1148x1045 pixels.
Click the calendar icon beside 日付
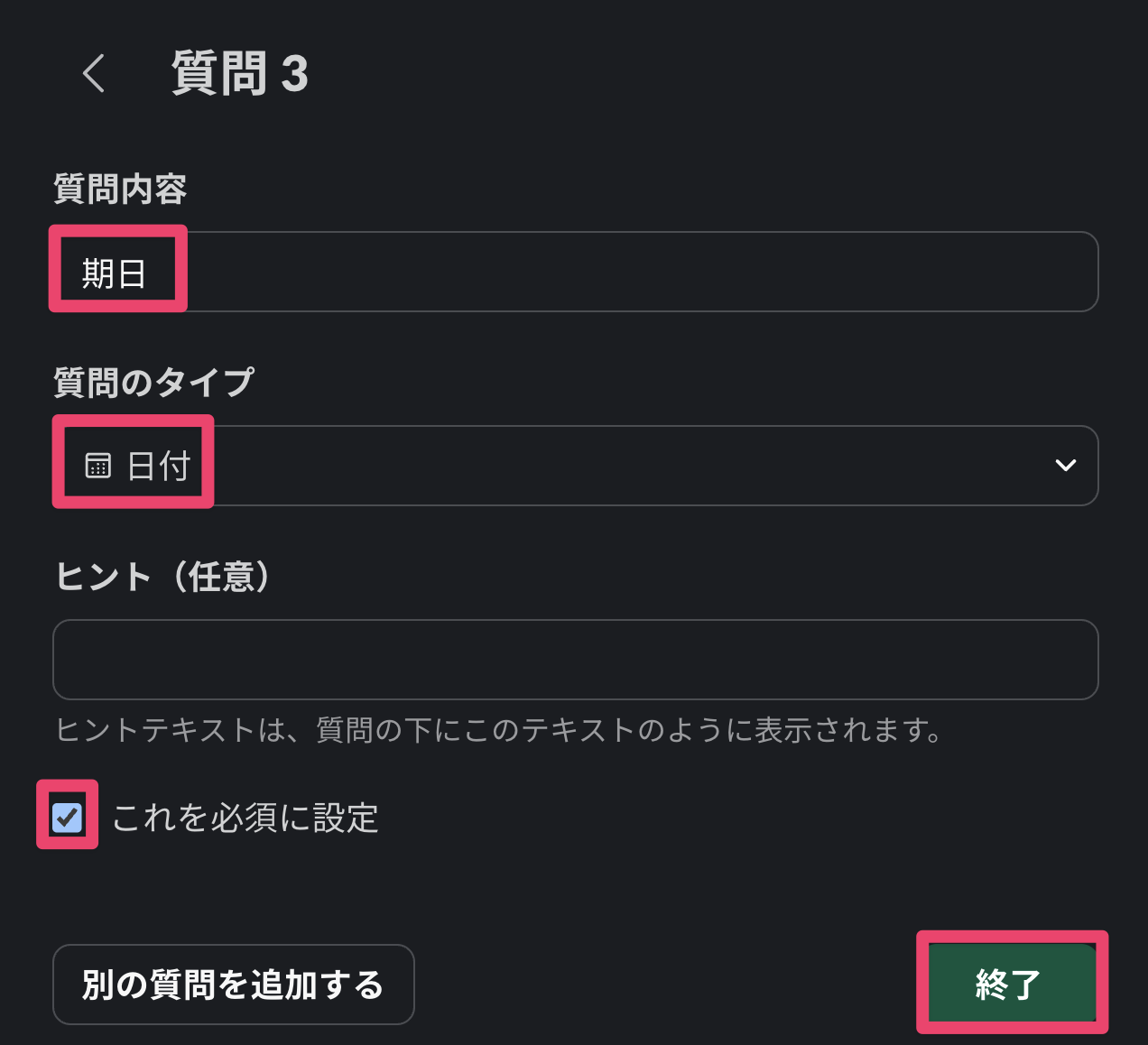click(97, 466)
